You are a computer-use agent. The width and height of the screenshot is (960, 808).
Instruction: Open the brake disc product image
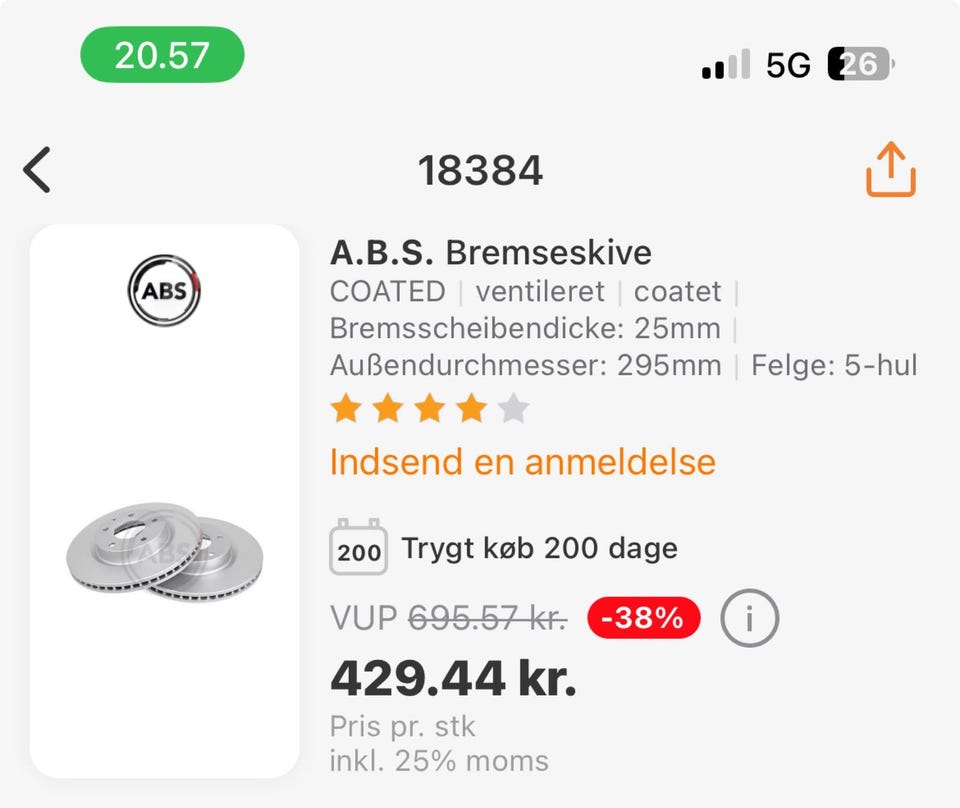pos(165,551)
